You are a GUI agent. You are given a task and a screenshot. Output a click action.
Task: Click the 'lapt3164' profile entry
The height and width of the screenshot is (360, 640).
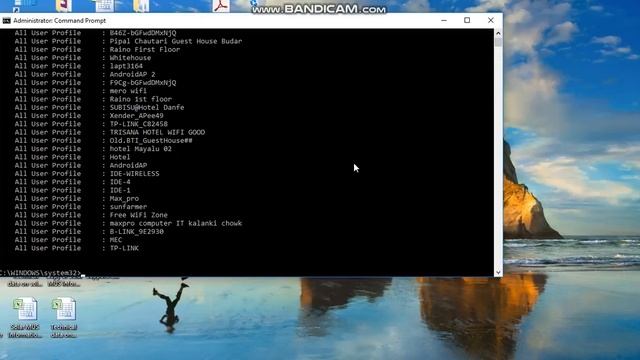tap(126, 66)
